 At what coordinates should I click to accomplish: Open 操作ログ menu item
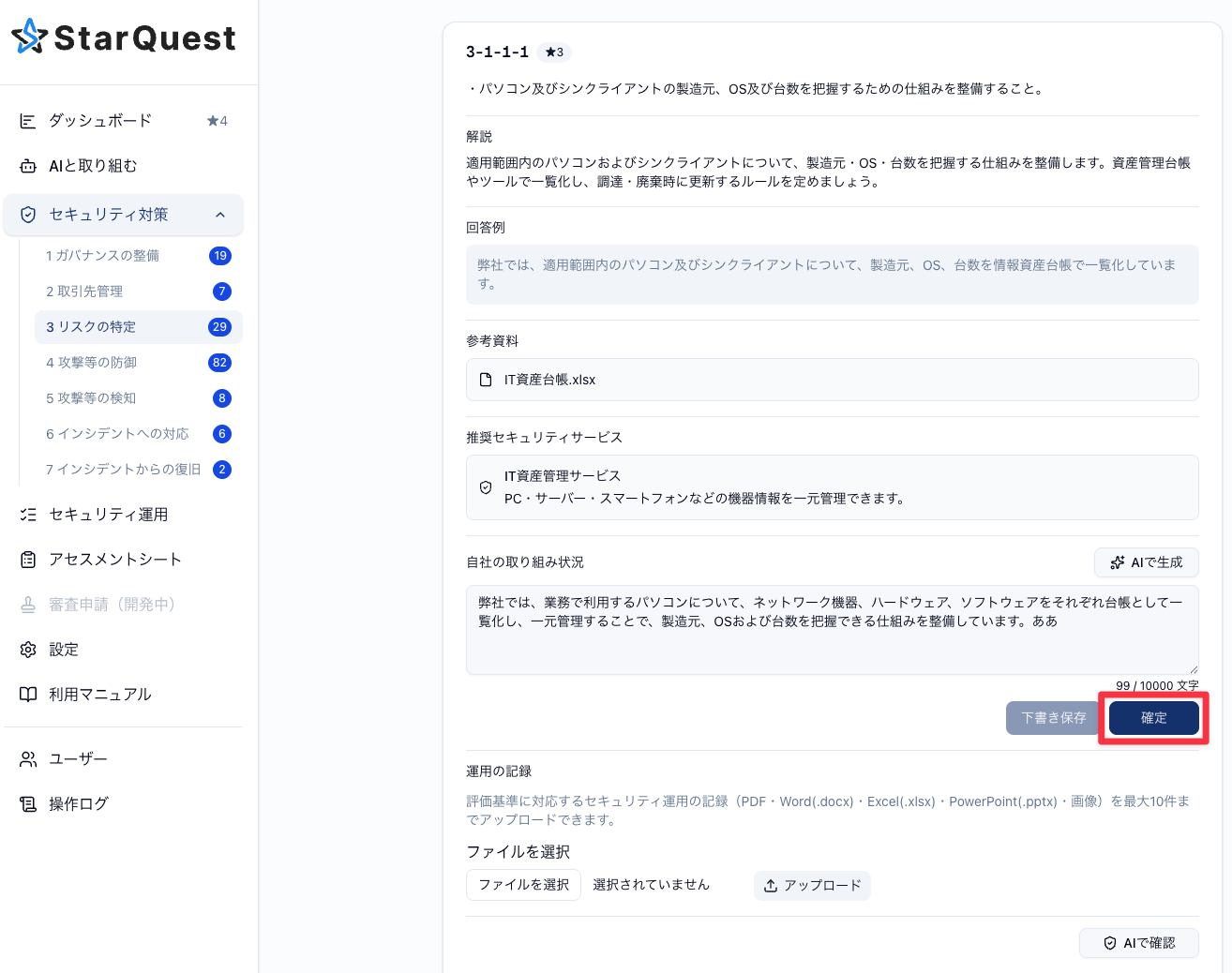tap(123, 804)
